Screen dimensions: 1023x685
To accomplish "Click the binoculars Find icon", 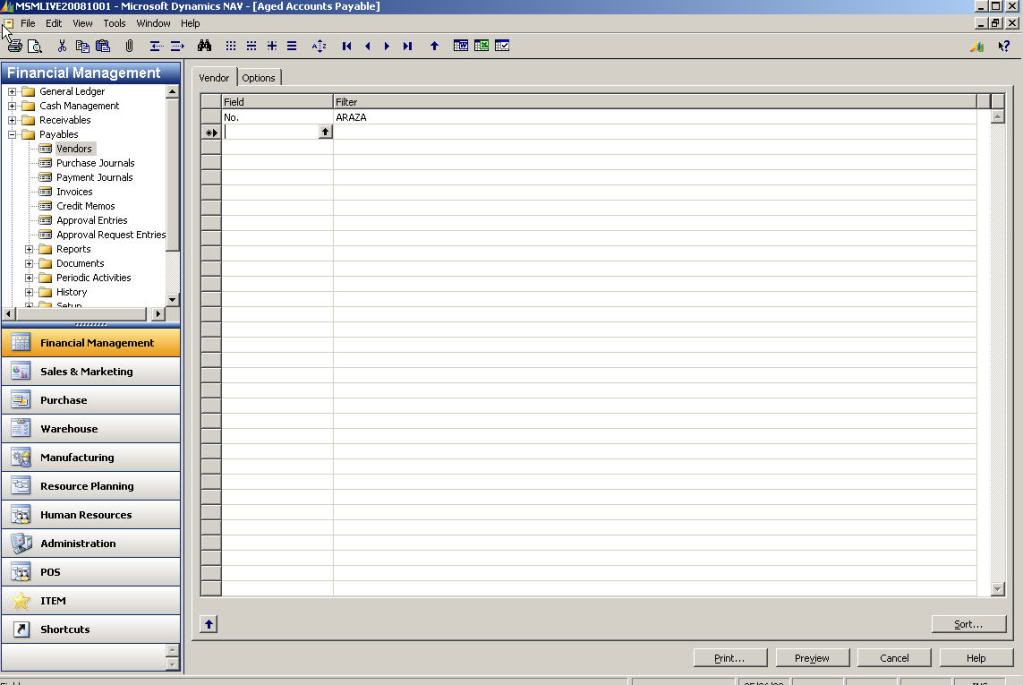I will coord(204,46).
